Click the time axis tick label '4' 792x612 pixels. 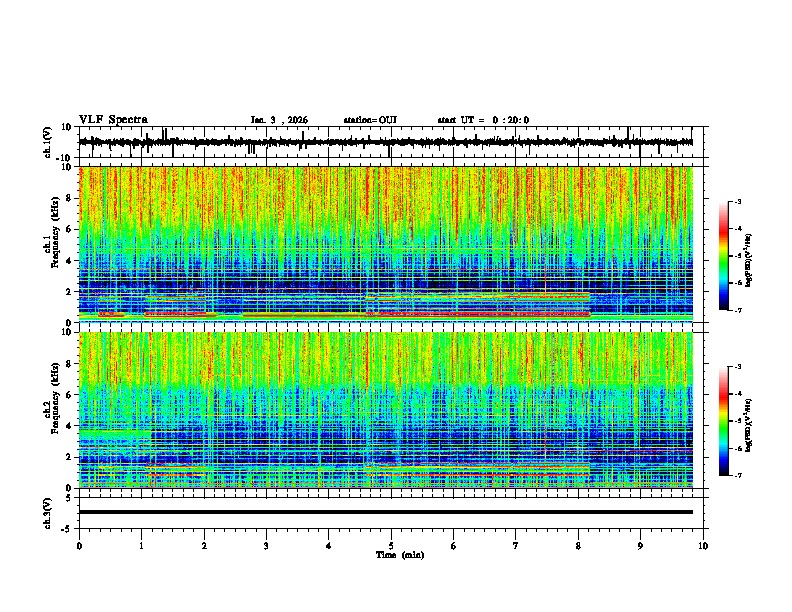pyautogui.click(x=329, y=546)
